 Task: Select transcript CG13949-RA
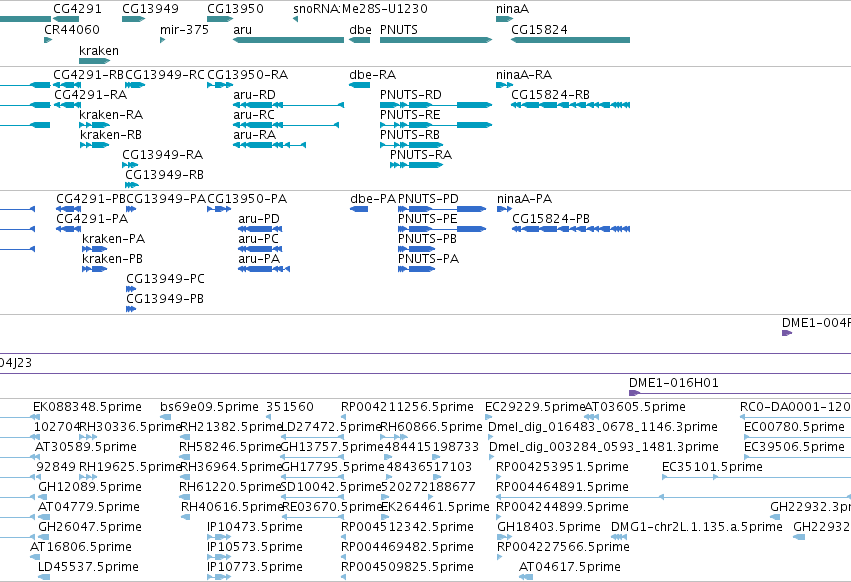pyautogui.click(x=130, y=165)
